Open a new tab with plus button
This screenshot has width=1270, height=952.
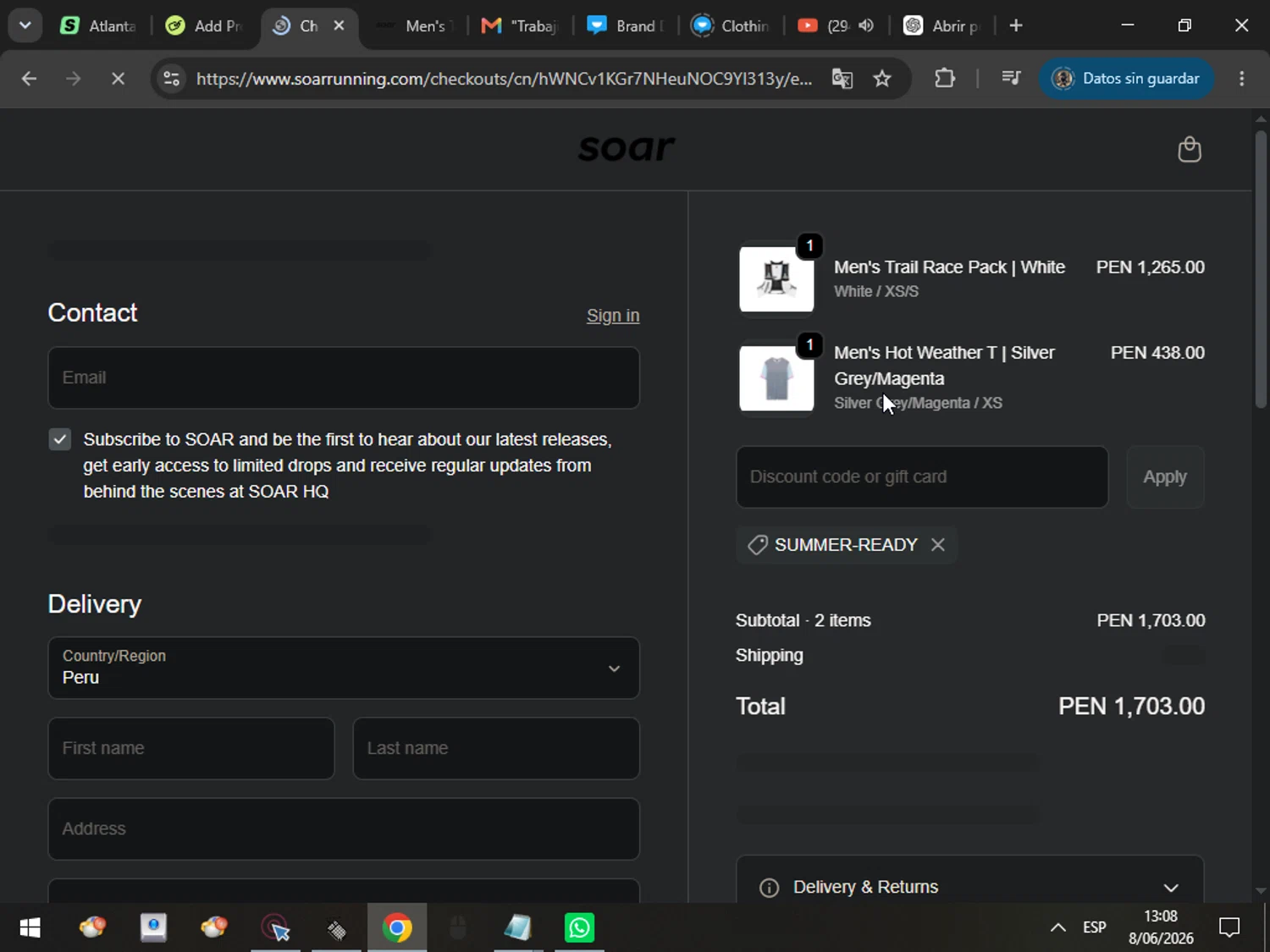click(x=1016, y=25)
